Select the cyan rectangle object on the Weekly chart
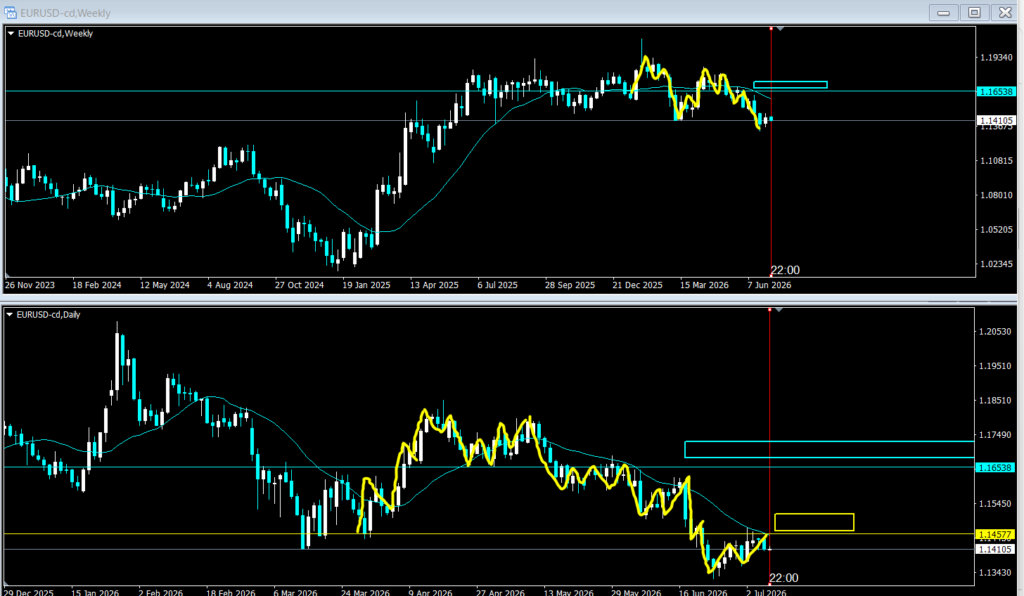The width and height of the screenshot is (1024, 596). tap(790, 85)
